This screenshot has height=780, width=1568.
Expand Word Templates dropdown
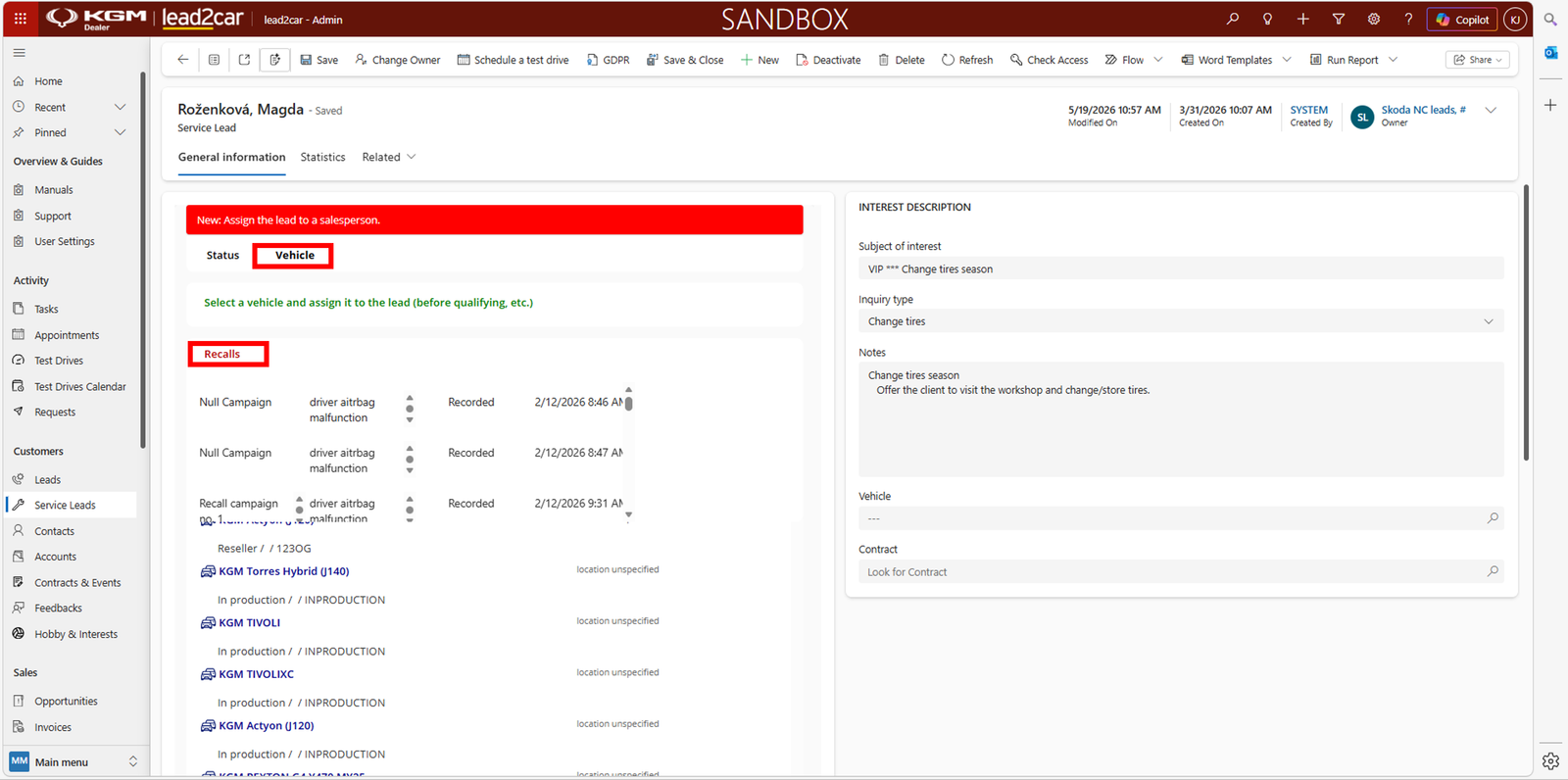click(1287, 60)
